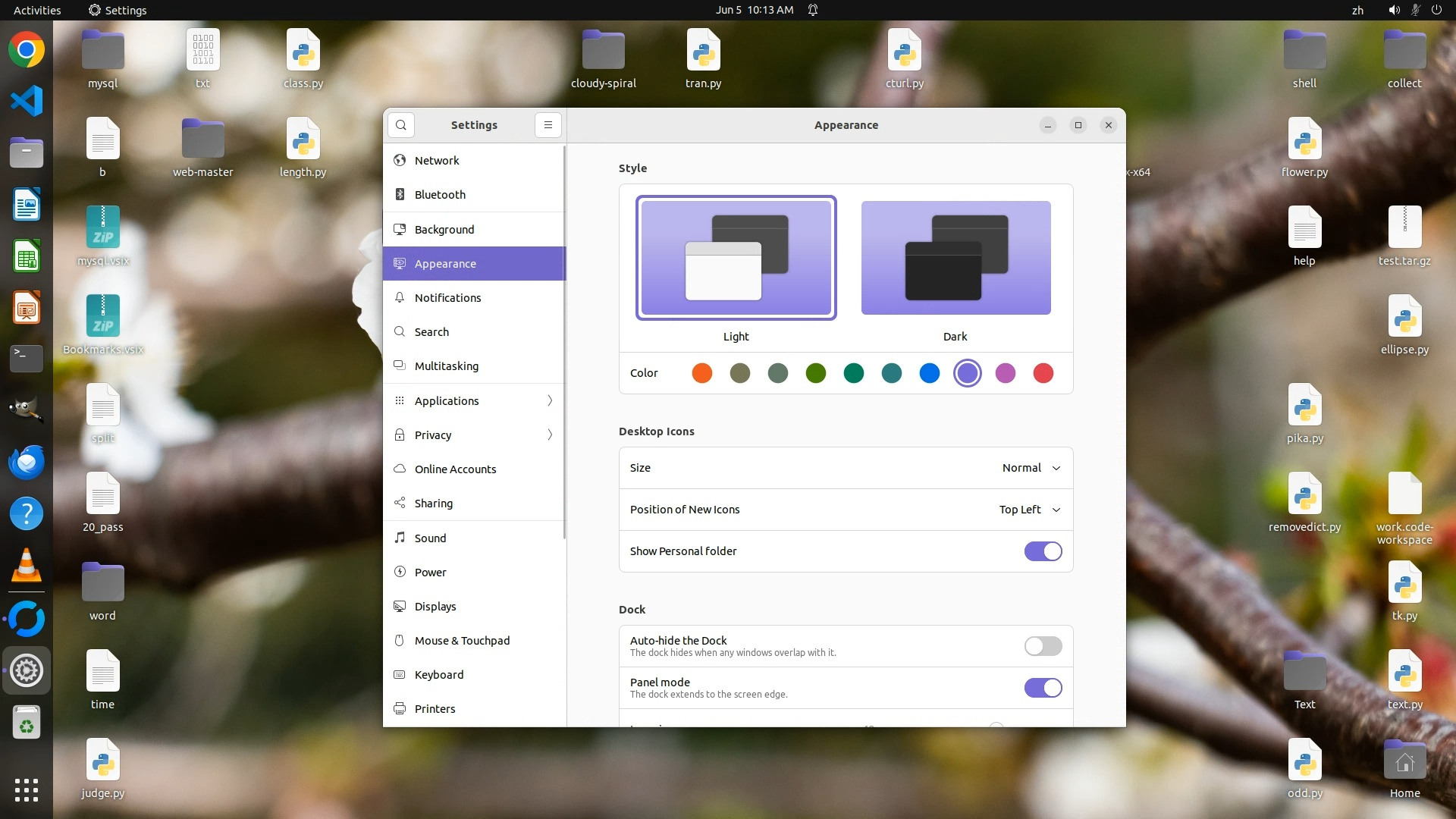Open Position of New Icons dropdown

[x=1029, y=510]
